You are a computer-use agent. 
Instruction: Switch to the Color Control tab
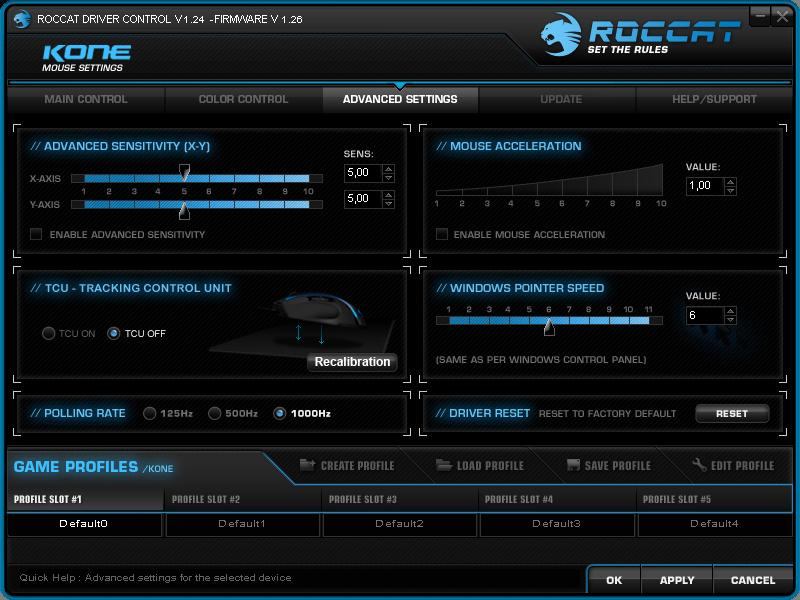pyautogui.click(x=243, y=99)
